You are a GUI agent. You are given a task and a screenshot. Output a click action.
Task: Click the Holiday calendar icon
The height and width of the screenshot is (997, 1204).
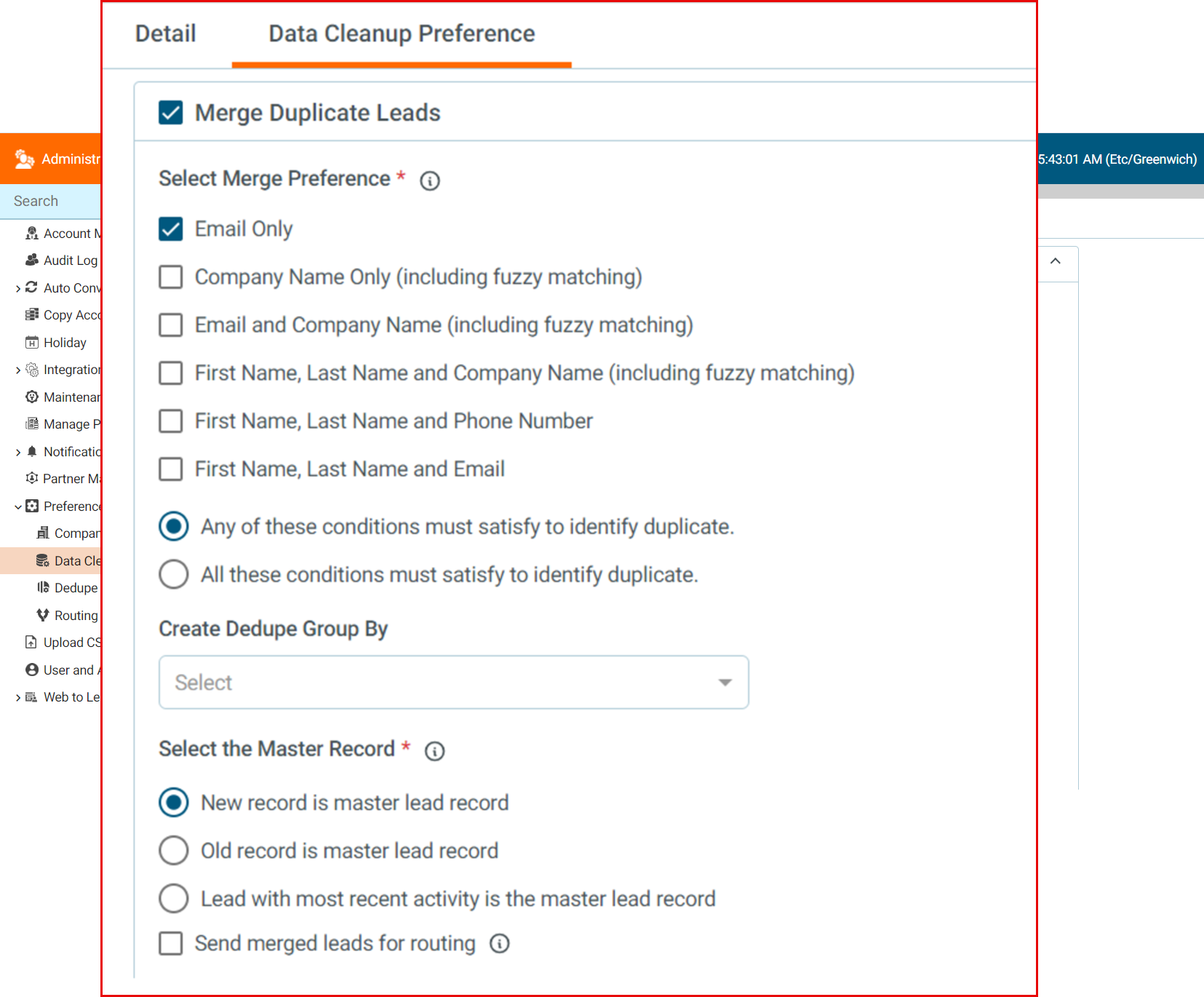pos(32,342)
